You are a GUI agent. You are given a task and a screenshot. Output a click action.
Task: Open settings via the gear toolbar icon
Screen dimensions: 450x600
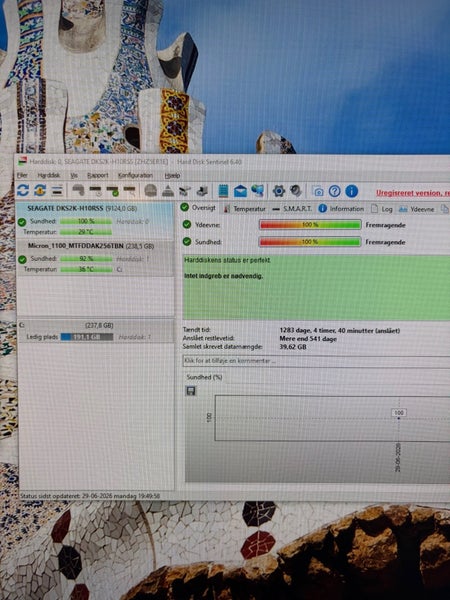[x=279, y=191]
